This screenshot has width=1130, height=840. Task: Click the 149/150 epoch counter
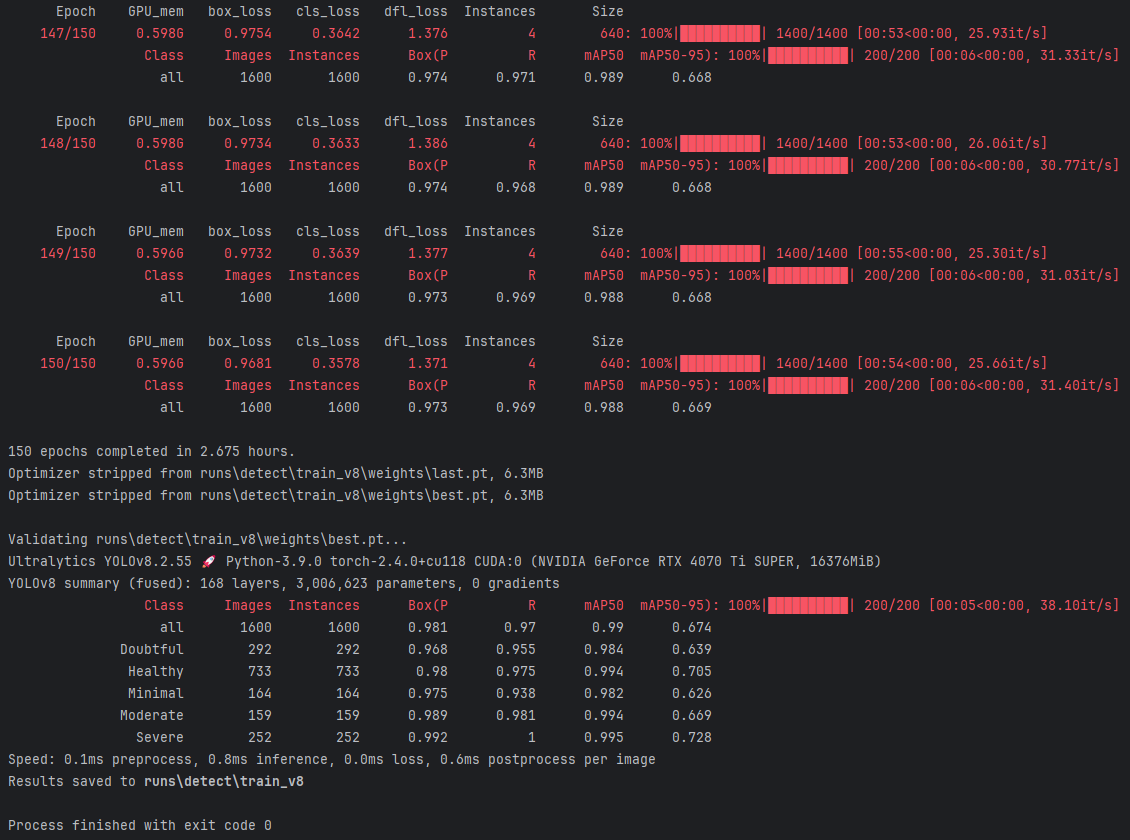(x=68, y=253)
